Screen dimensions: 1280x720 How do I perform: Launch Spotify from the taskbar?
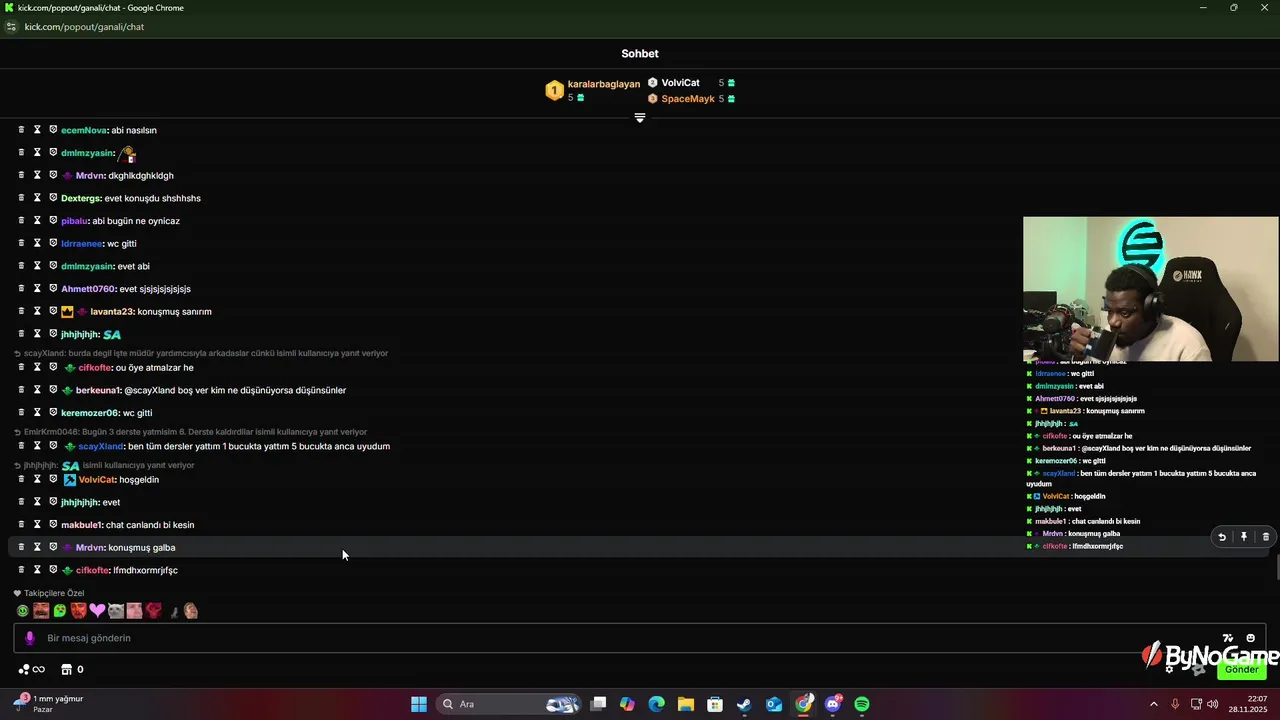[862, 704]
